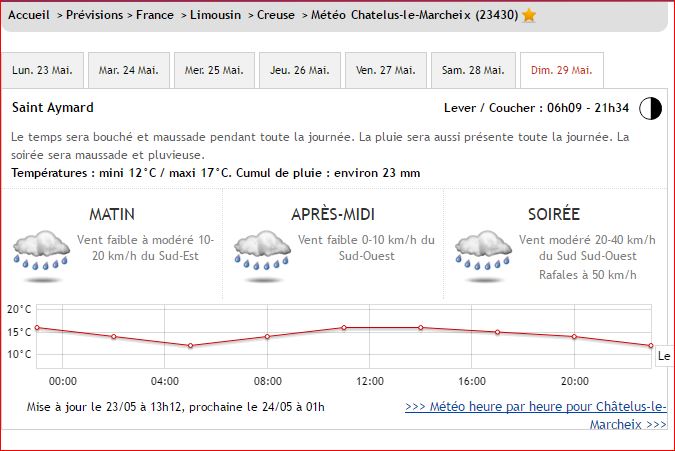Viewport: 675px width, 451px height.
Task: Click the Creuse breadcrumb link
Action: [276, 16]
